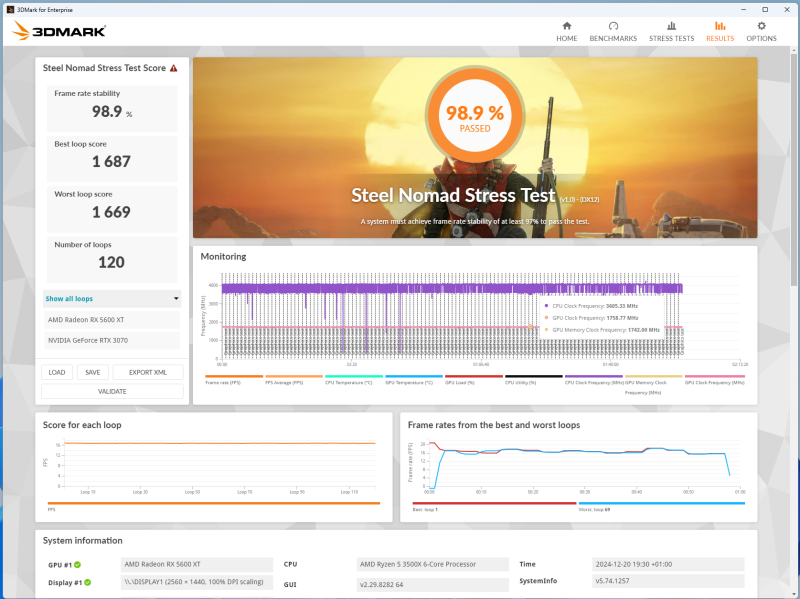The width and height of the screenshot is (800, 599).
Task: Select AMD Radeon RX 5600 XT entry
Action: (112, 320)
